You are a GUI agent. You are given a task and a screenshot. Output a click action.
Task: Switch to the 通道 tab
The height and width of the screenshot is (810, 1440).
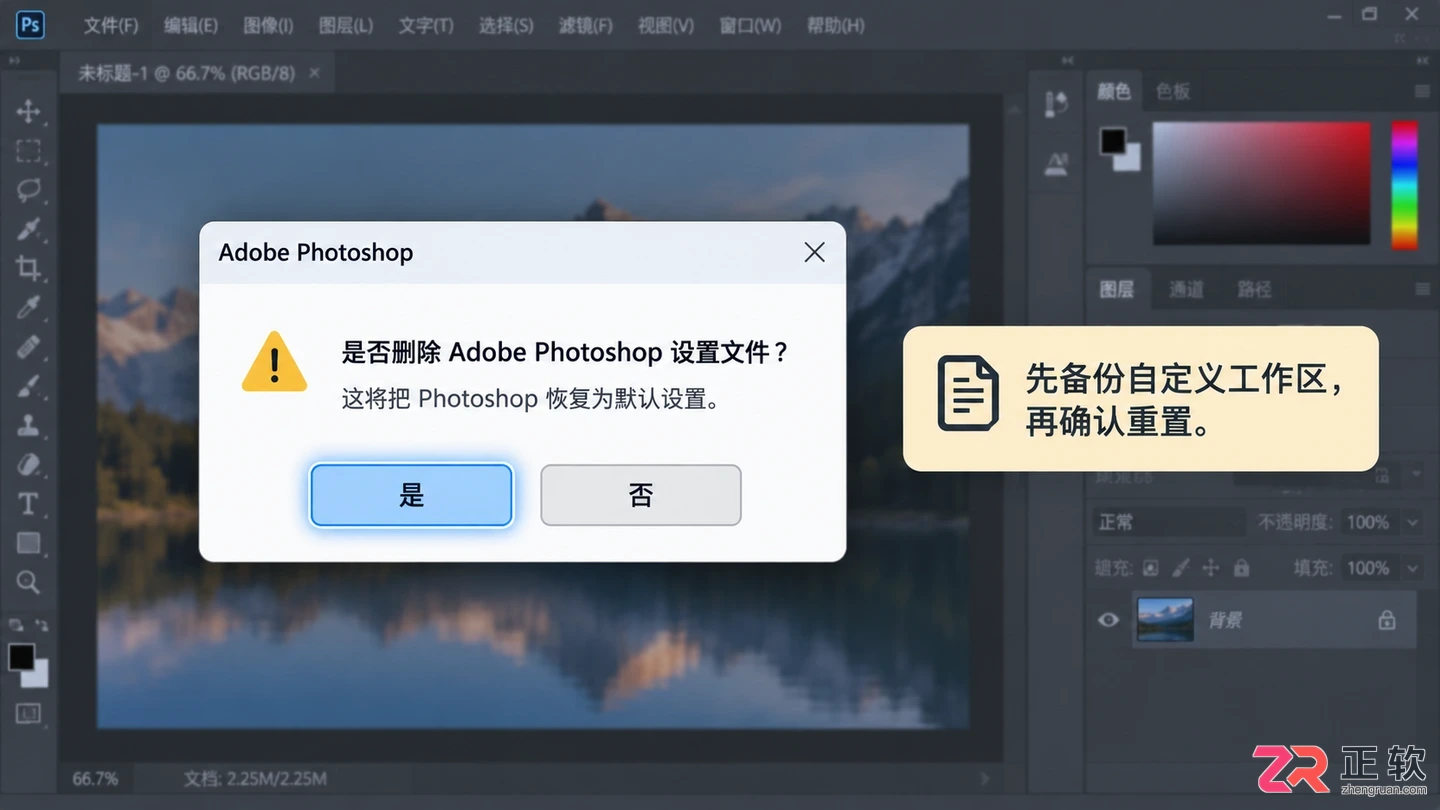(x=1186, y=289)
